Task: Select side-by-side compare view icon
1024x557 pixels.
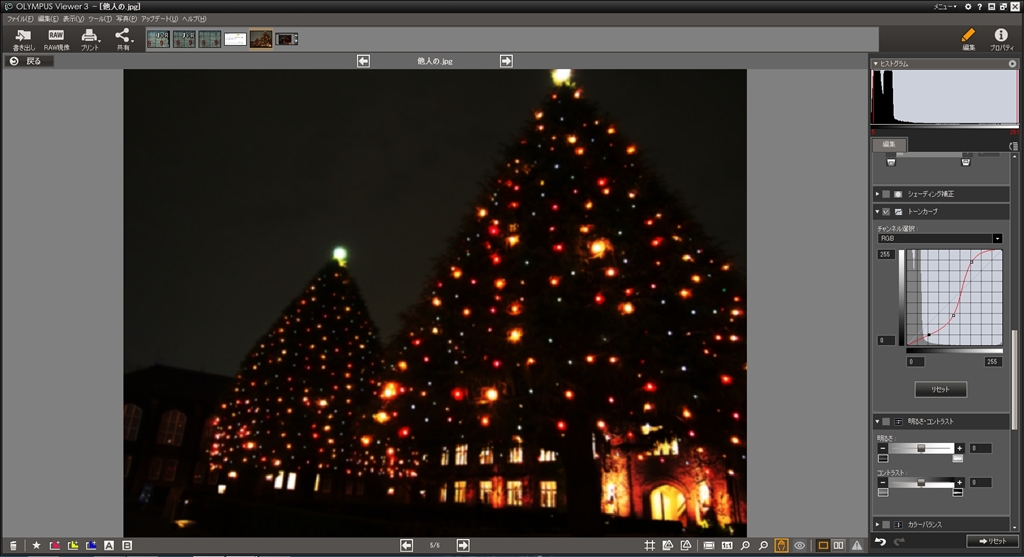Action: 839,545
